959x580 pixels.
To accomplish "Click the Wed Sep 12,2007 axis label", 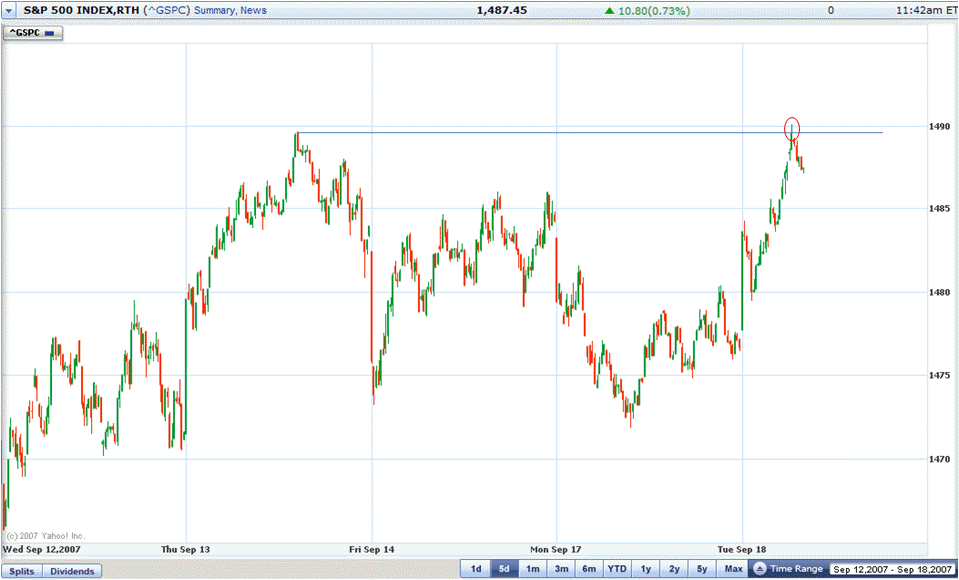I will click(42, 549).
